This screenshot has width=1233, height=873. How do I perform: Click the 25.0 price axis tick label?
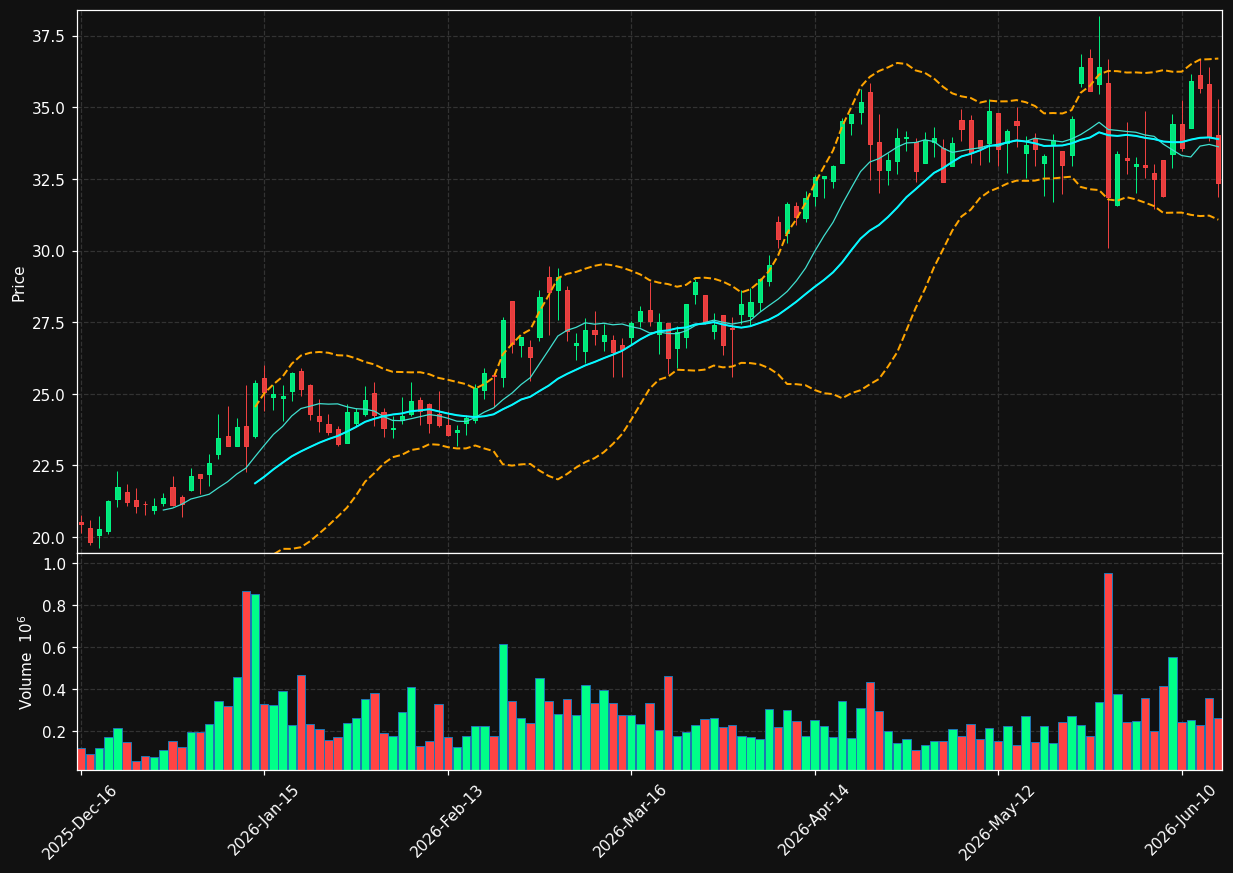(50, 395)
